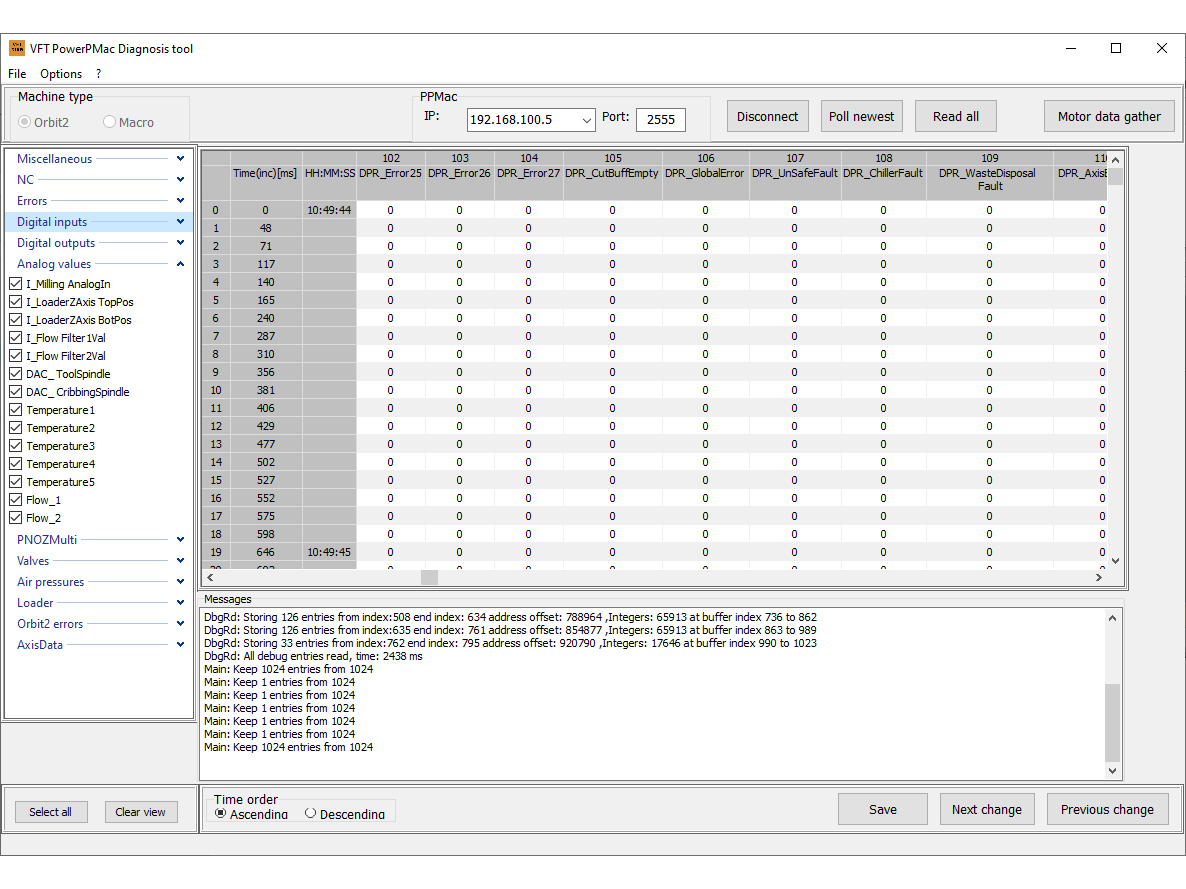Collapse the Analog values section
Image resolution: width=1186 pixels, height=889 pixels.
tap(180, 264)
